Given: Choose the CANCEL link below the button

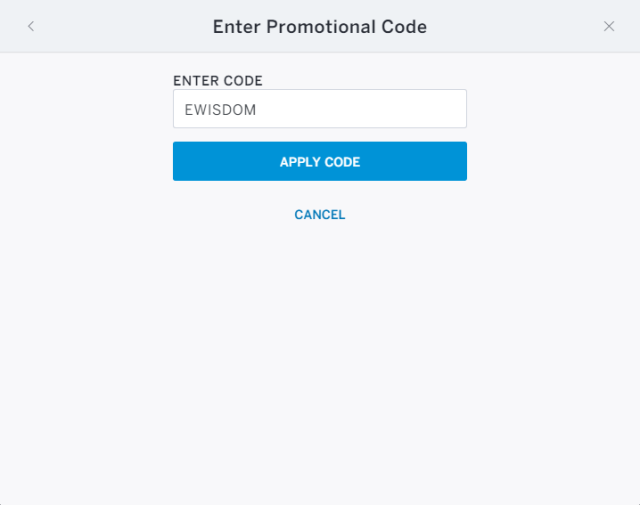Looking at the screenshot, I should coord(320,215).
